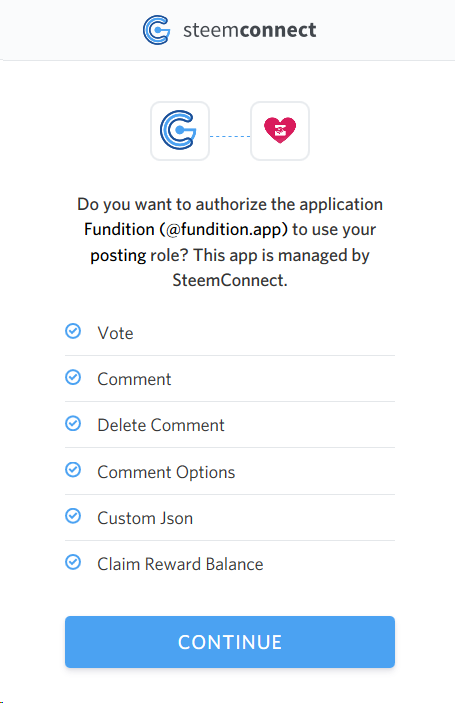Click the CONTINUE button
The width and height of the screenshot is (455, 703).
tap(230, 642)
